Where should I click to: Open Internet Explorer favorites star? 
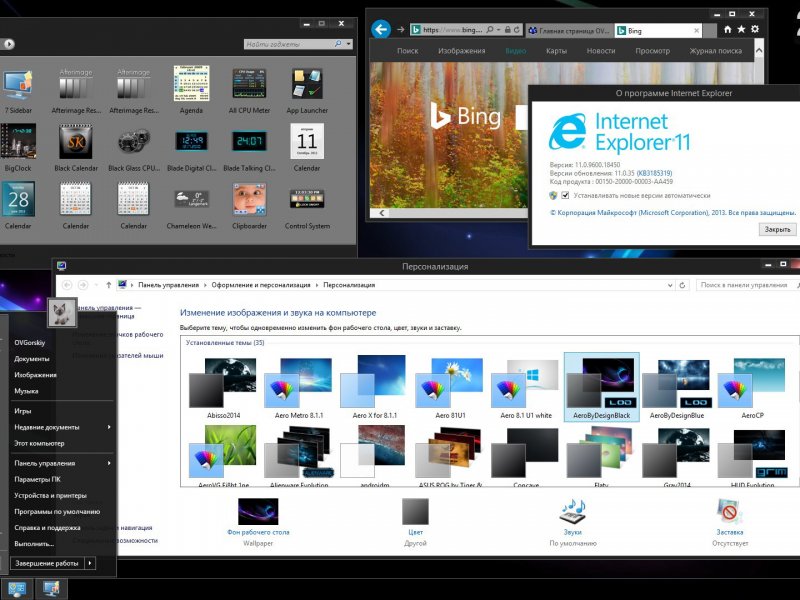741,30
